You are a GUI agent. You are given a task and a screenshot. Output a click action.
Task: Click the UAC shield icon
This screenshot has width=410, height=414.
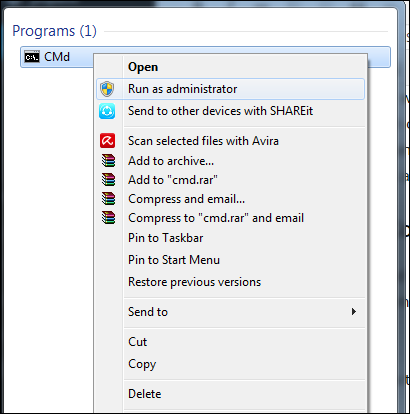click(x=107, y=89)
